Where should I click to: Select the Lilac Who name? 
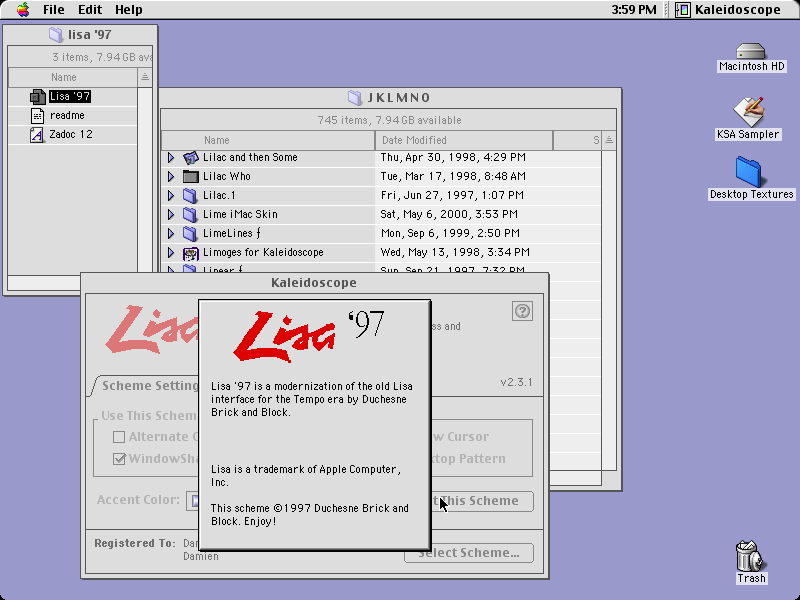click(x=227, y=177)
